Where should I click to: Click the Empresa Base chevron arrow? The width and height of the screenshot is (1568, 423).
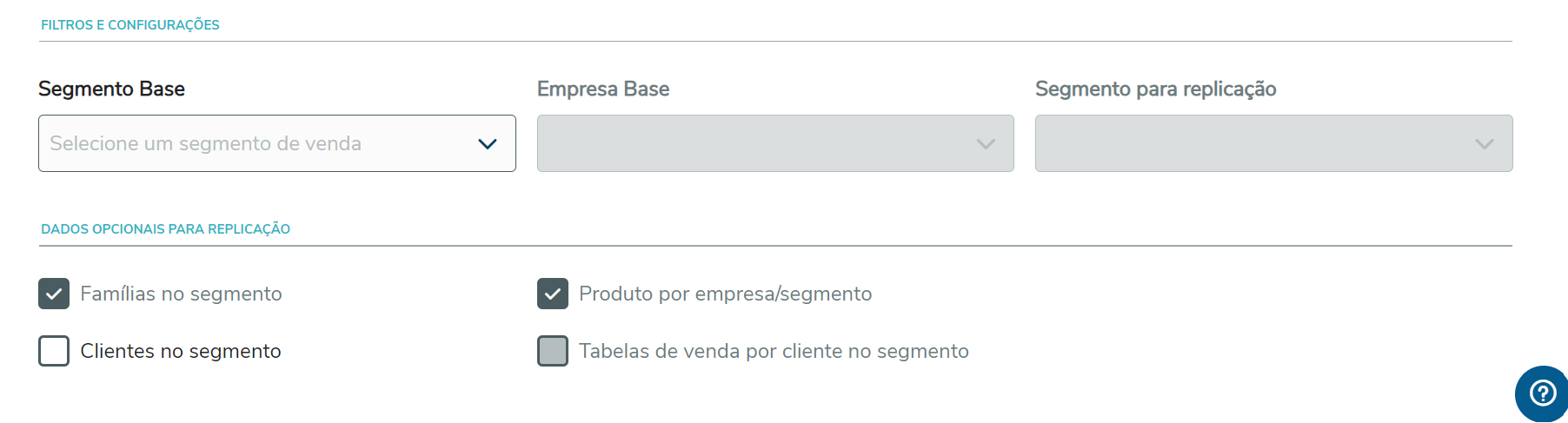[x=985, y=144]
